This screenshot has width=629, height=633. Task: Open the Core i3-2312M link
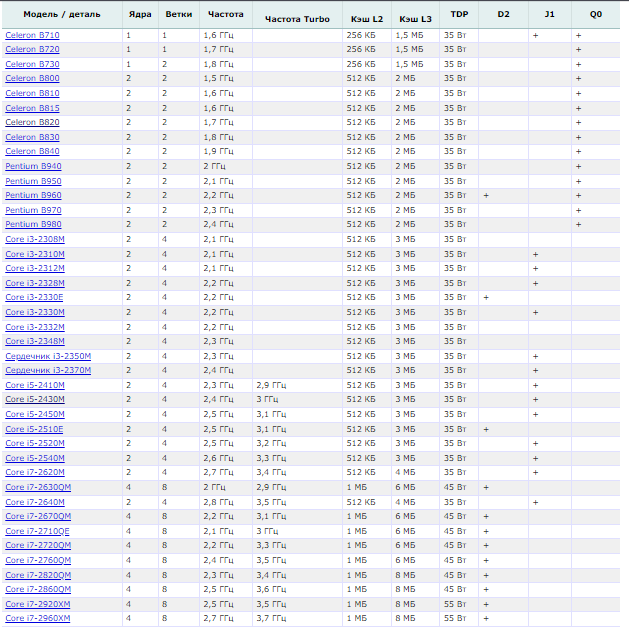pyautogui.click(x=35, y=268)
